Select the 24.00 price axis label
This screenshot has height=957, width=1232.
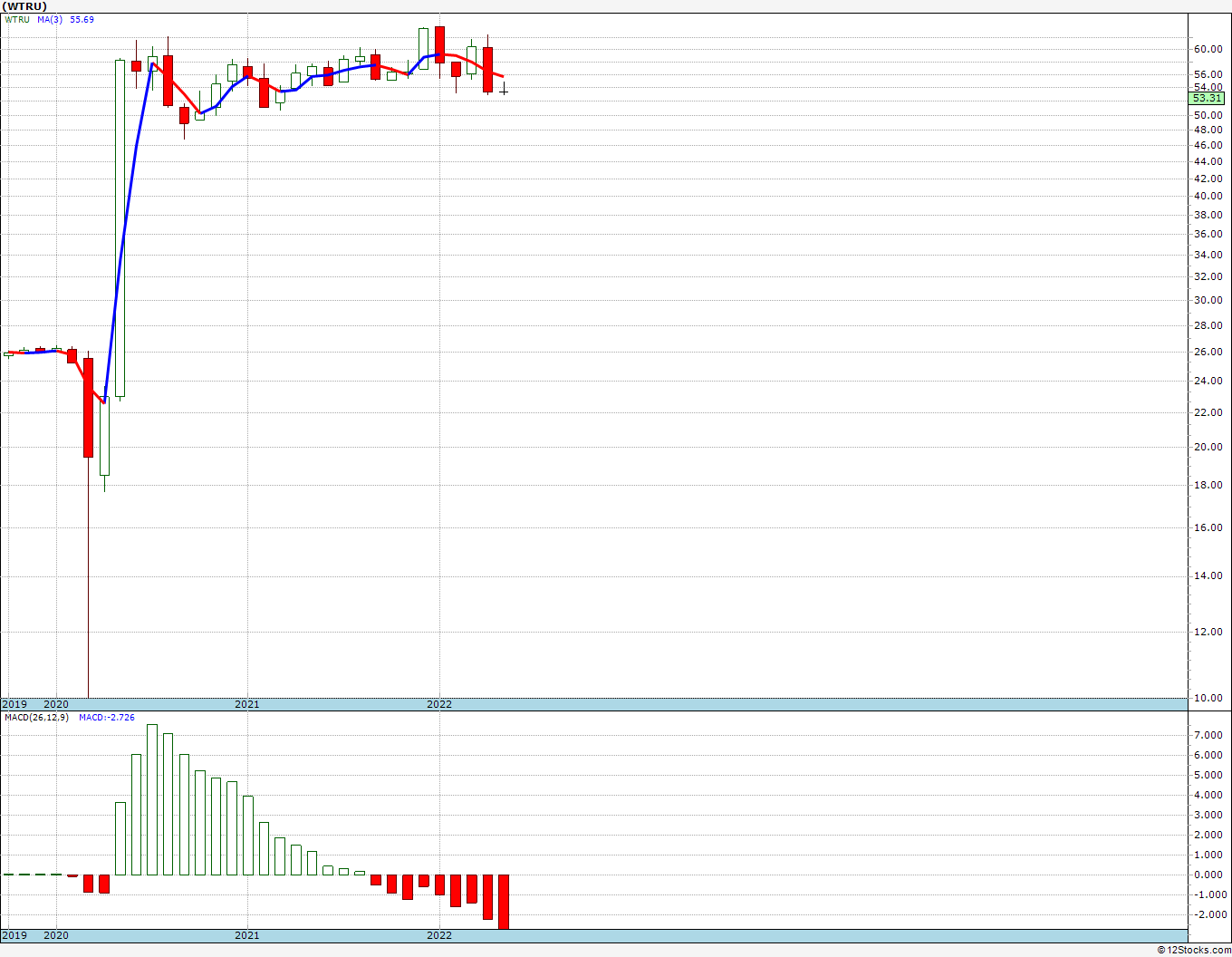pos(1208,382)
